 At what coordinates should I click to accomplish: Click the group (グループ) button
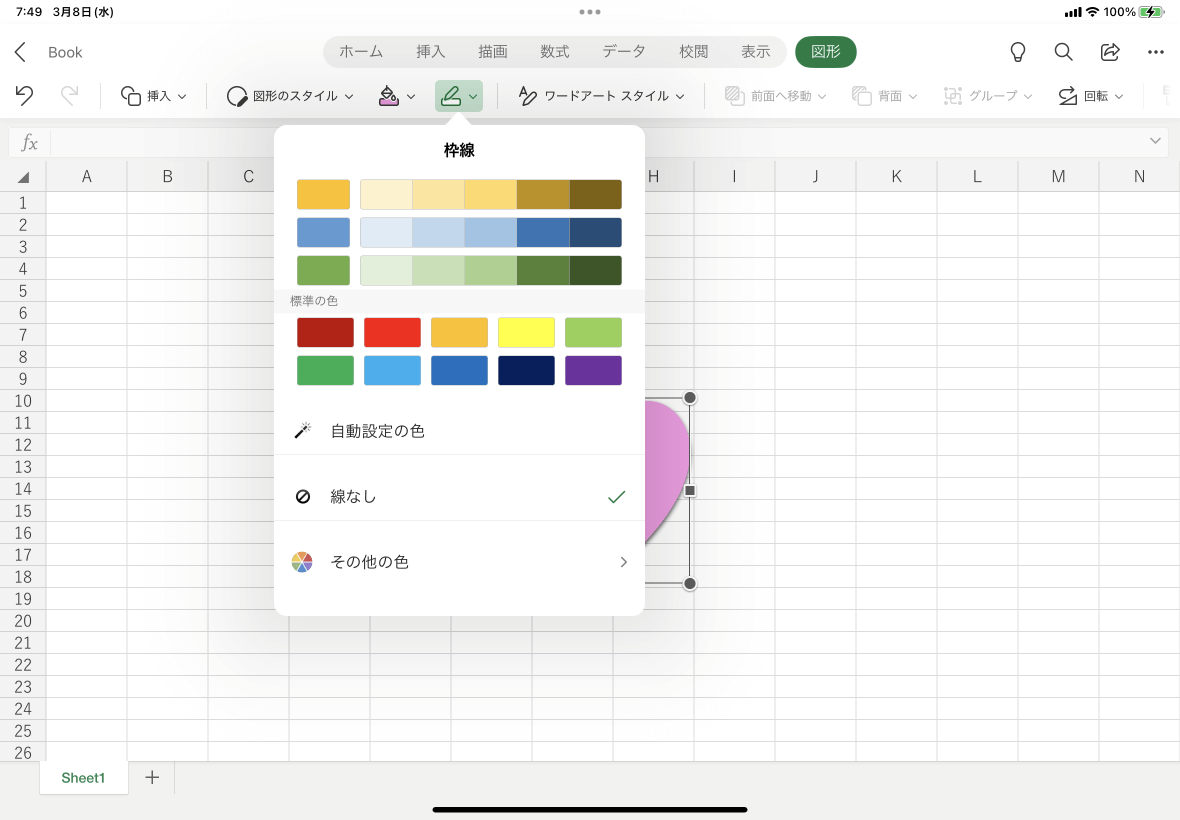tap(987, 96)
